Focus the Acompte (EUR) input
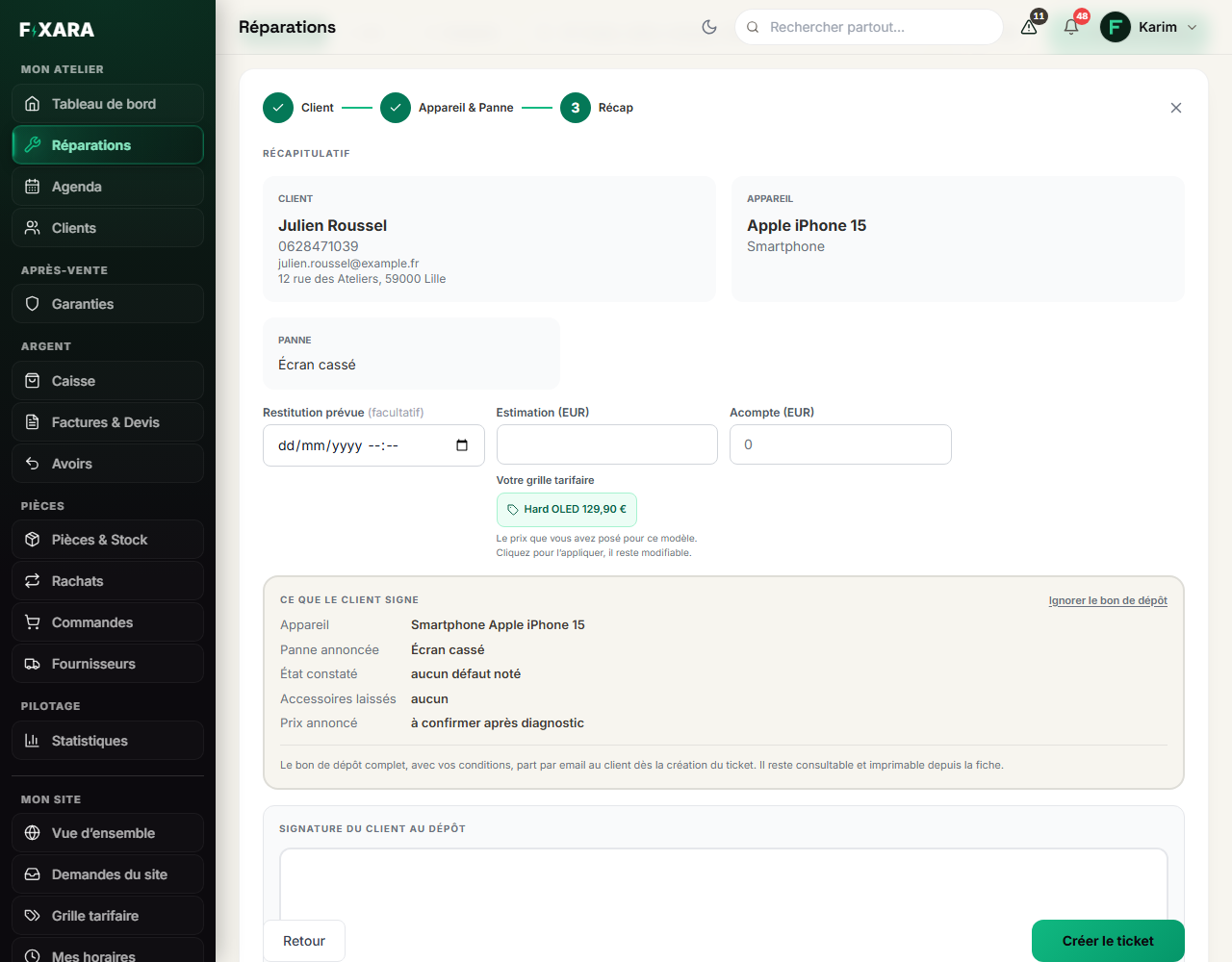The height and width of the screenshot is (962, 1232). (840, 444)
